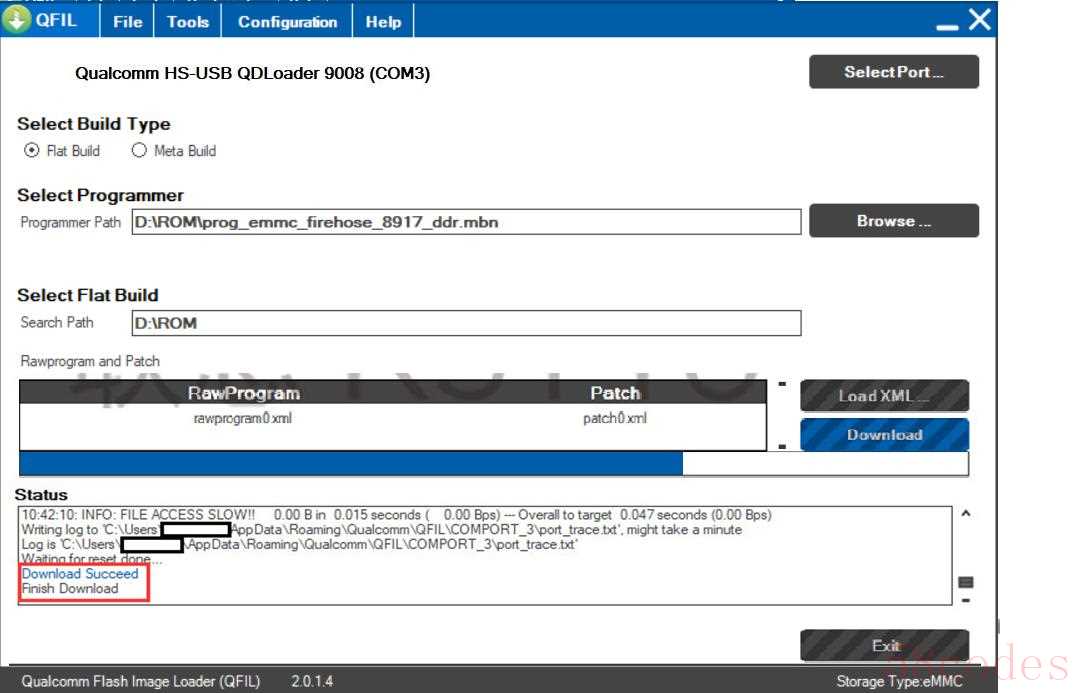This screenshot has height=693, width=1084.
Task: Minimize the QFIL window
Action: point(947,22)
